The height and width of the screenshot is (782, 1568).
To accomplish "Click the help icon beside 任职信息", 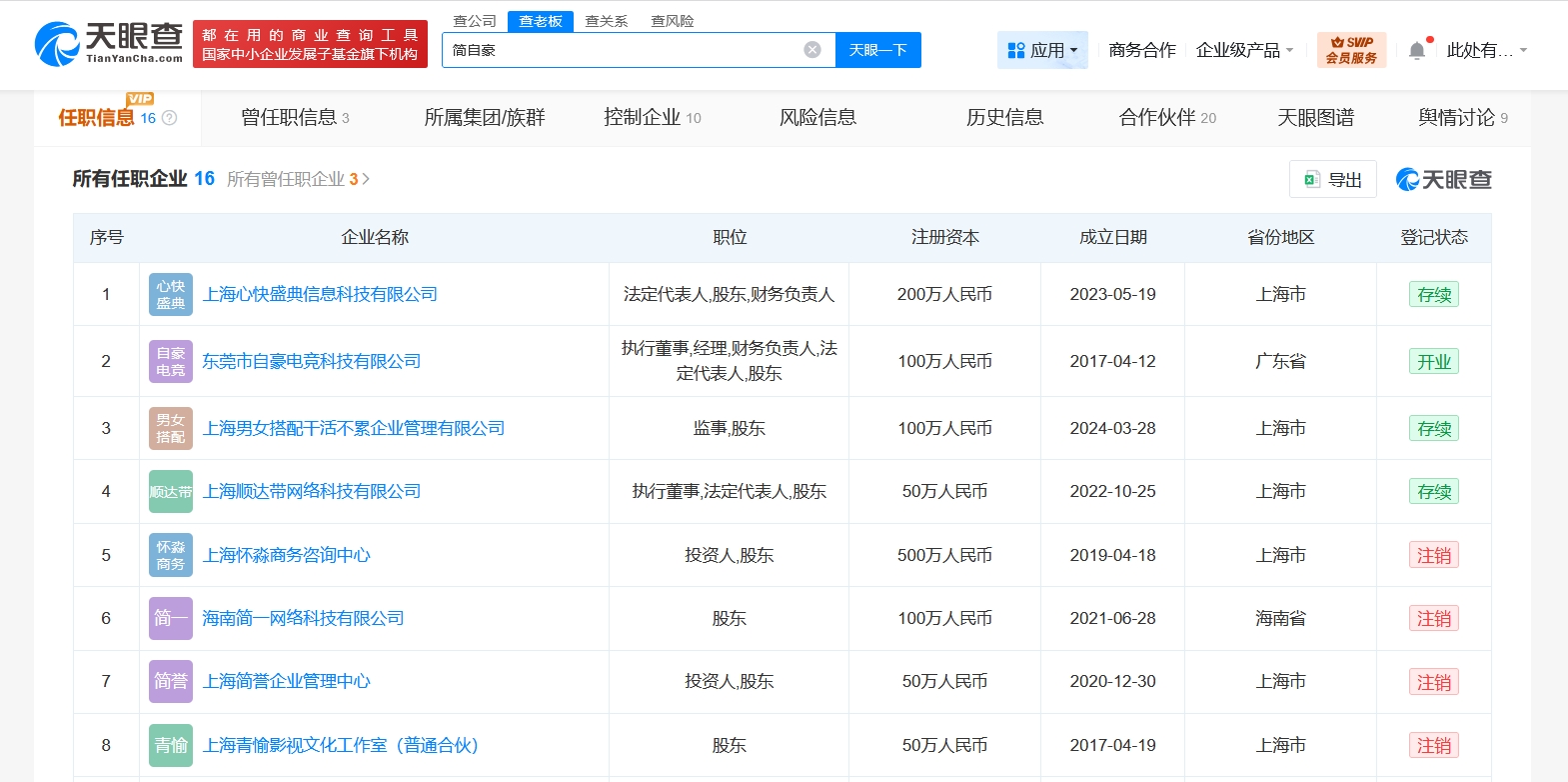I will (x=170, y=118).
